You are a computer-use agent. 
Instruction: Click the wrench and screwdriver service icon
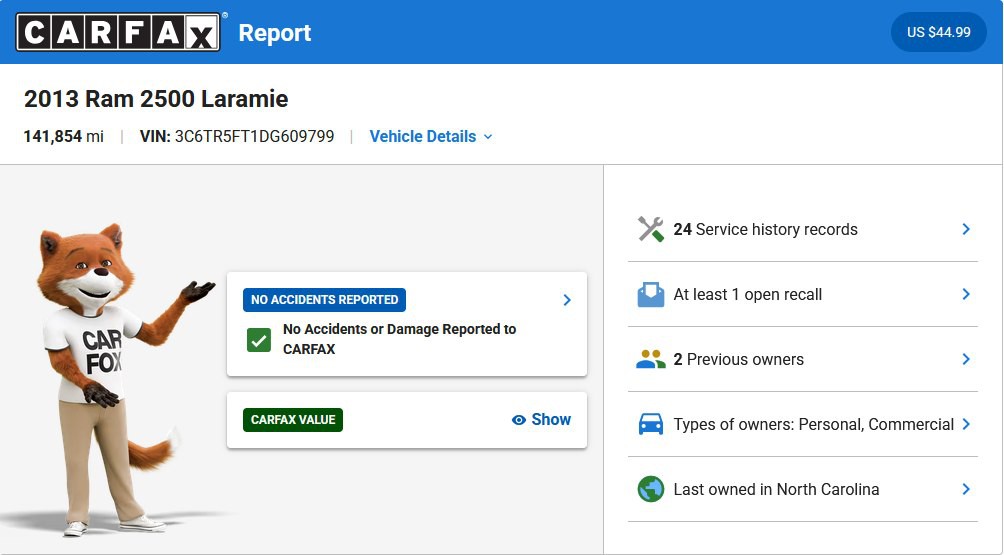pyautogui.click(x=651, y=229)
